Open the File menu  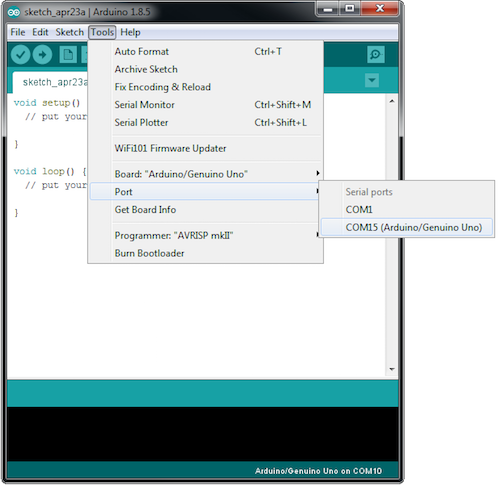pos(18,32)
